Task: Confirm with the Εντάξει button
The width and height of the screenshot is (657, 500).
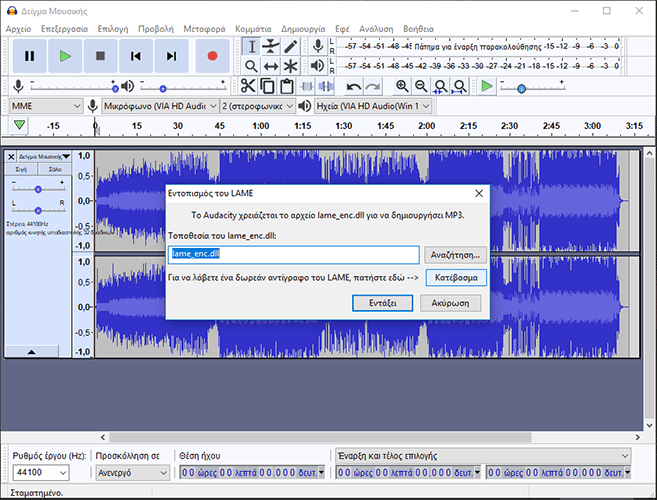Action: pyautogui.click(x=383, y=303)
